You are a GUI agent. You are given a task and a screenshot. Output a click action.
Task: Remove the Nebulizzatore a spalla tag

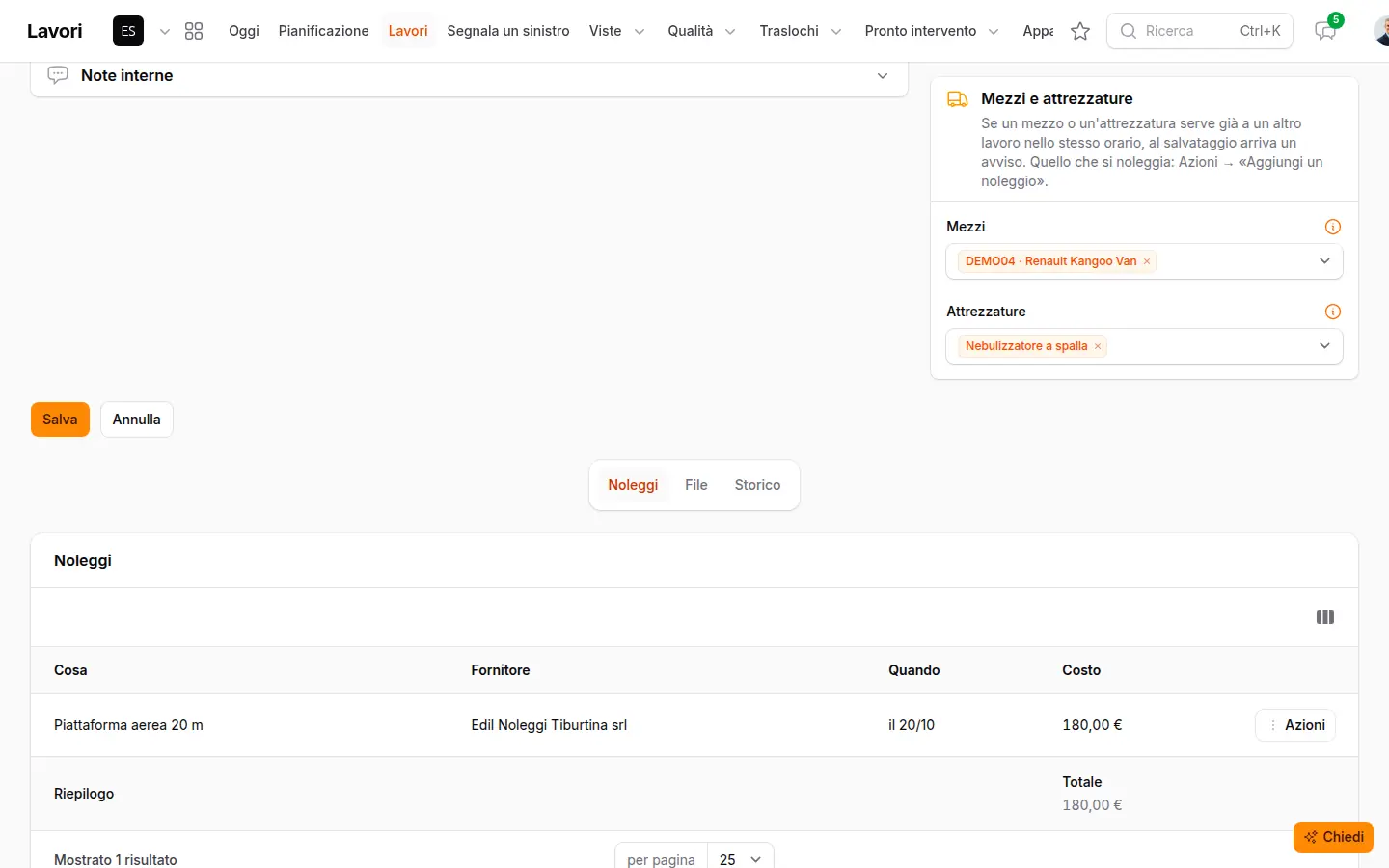pos(1098,346)
